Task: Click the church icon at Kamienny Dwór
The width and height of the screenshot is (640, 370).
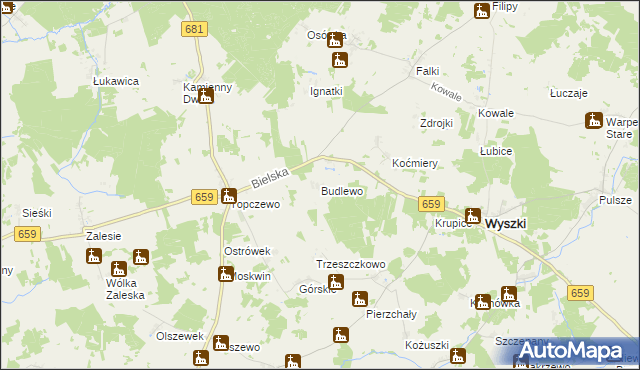Action: click(x=206, y=96)
